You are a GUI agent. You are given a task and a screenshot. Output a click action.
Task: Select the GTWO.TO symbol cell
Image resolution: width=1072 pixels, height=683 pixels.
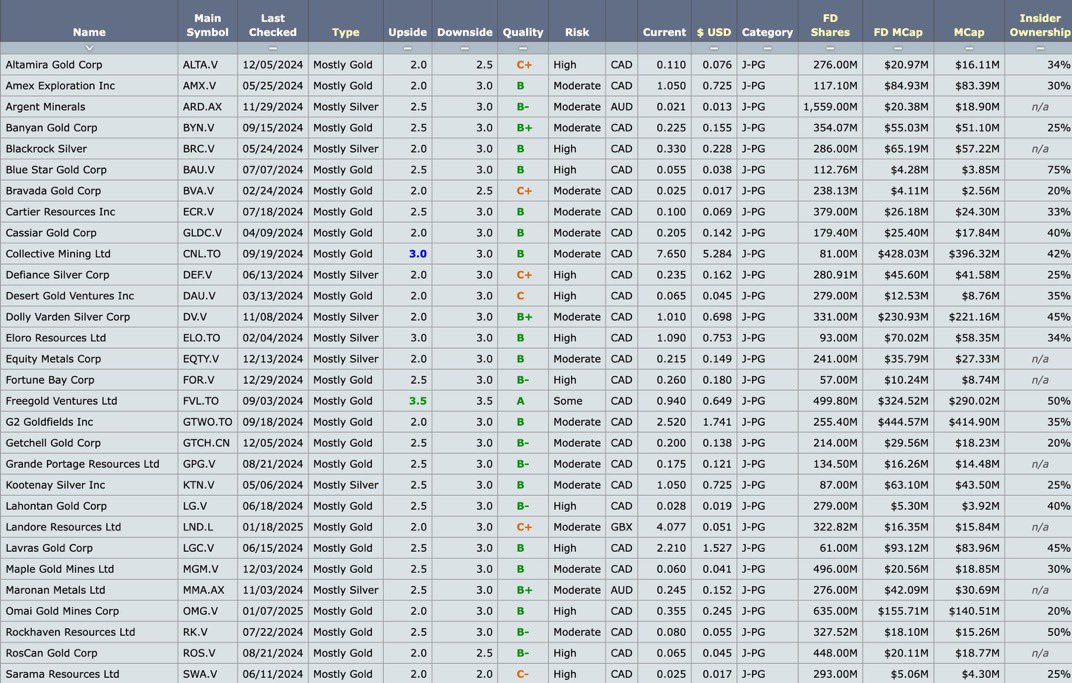(x=207, y=423)
